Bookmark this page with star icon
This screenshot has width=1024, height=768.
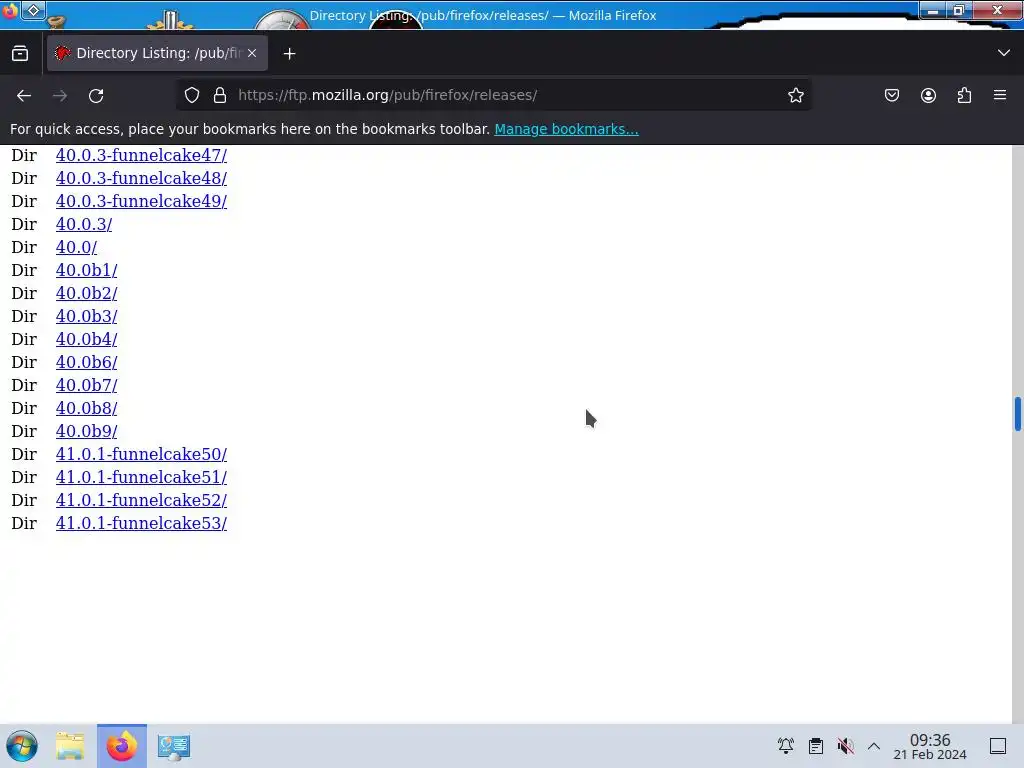(795, 95)
